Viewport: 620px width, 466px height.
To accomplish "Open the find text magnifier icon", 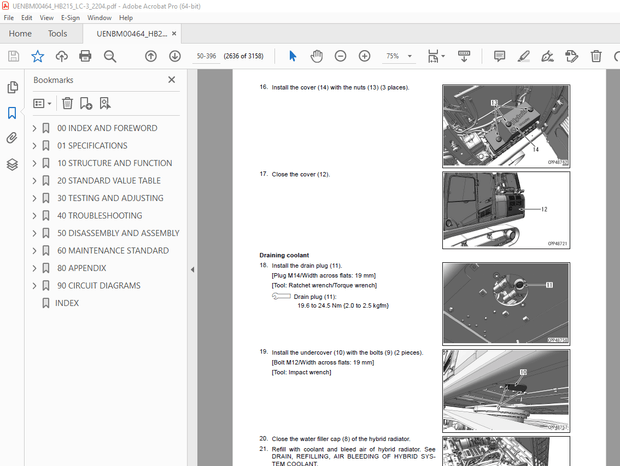I will click(110, 56).
